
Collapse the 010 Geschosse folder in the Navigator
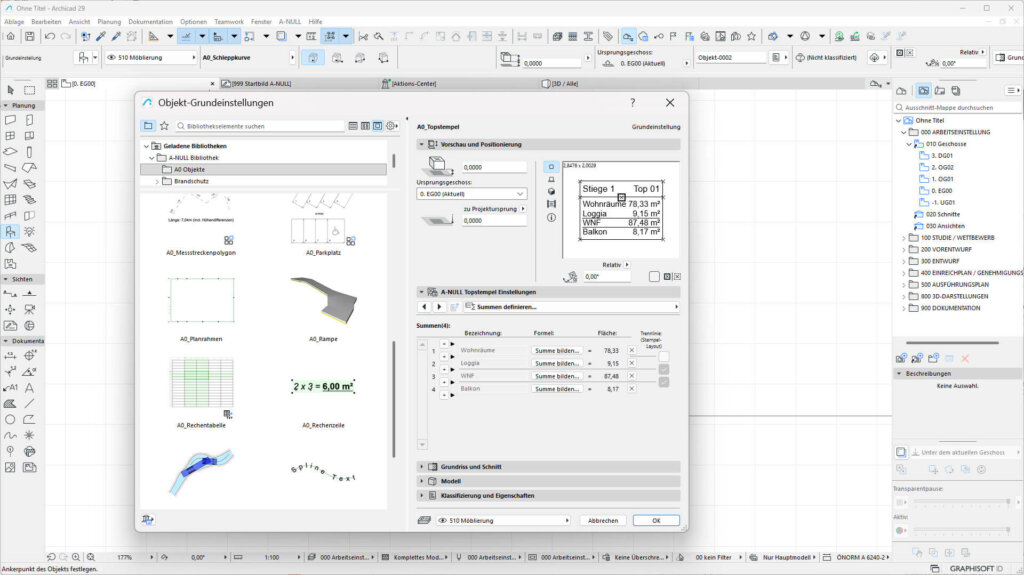coord(908,144)
